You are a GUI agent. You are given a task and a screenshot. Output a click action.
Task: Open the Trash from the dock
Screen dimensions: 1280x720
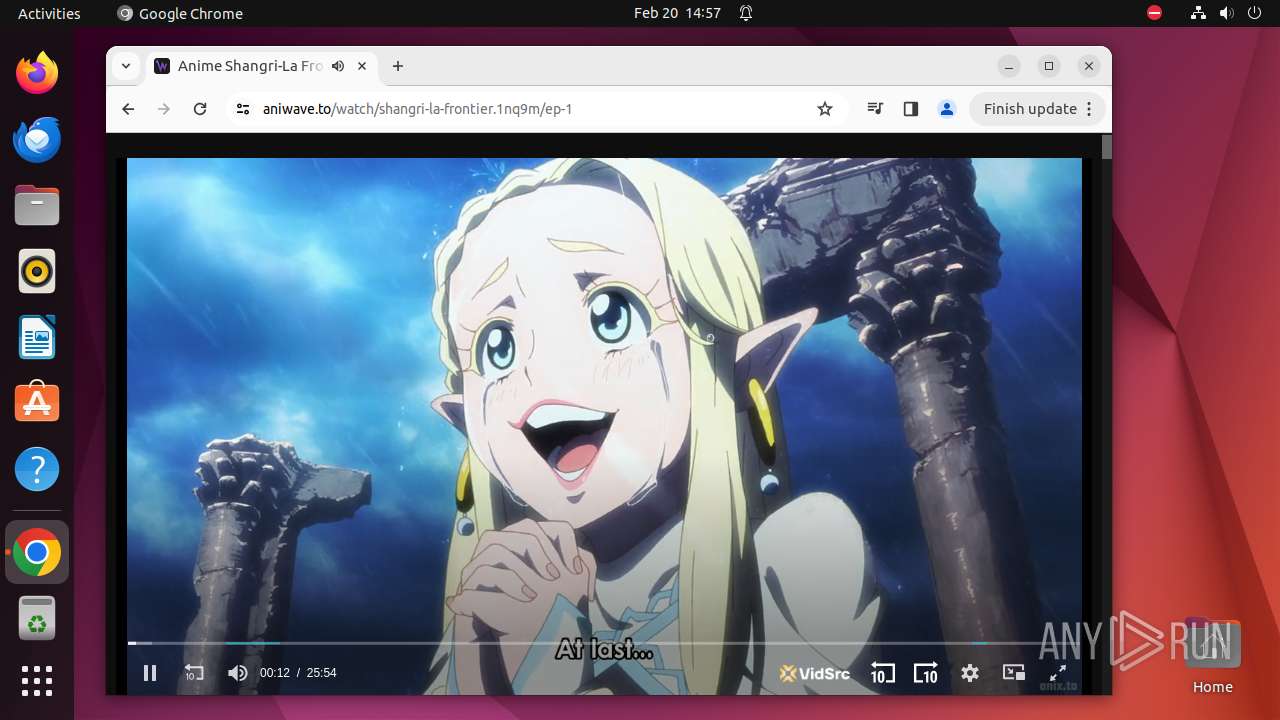37,618
